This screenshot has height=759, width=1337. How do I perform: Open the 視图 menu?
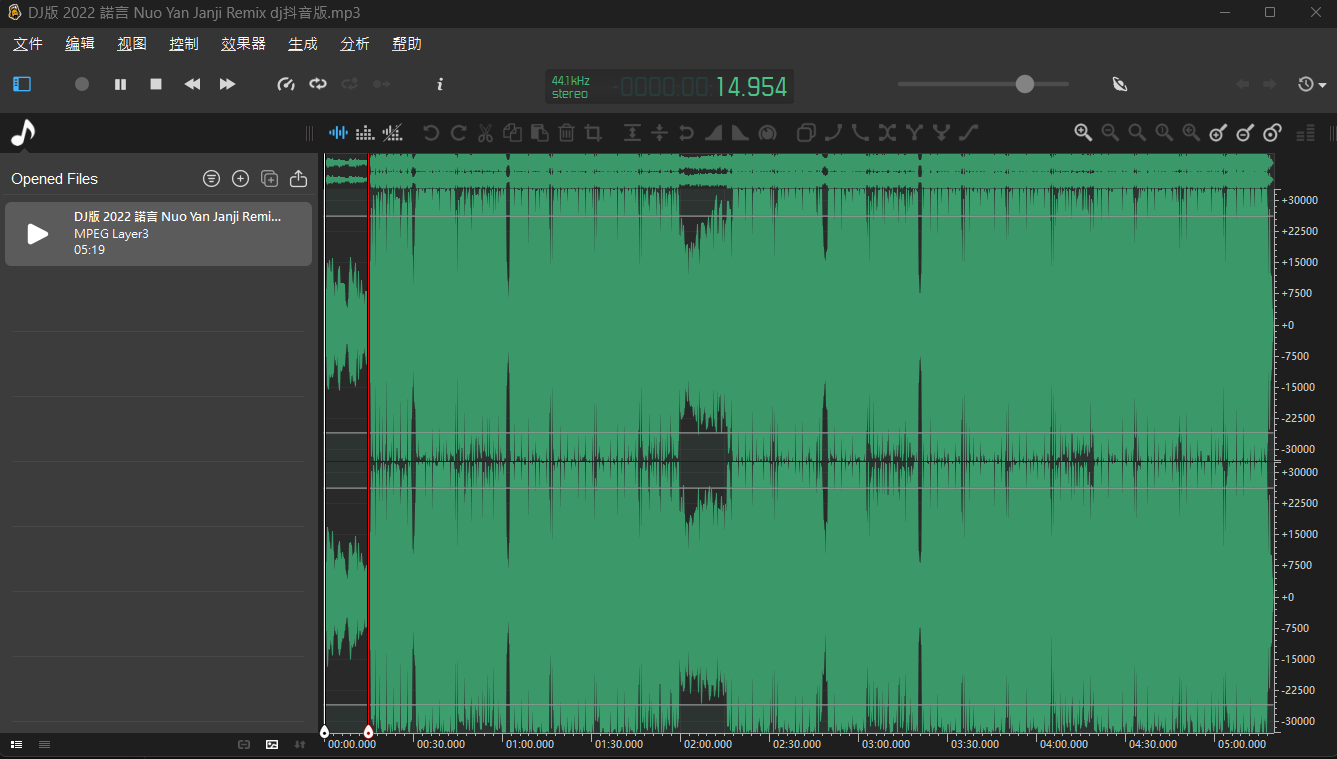(x=132, y=44)
